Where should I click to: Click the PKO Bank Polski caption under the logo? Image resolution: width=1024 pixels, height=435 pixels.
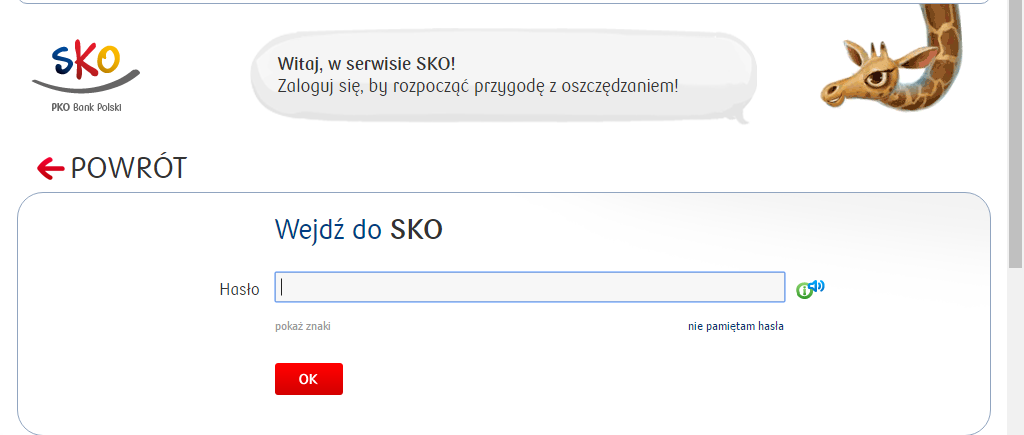[x=86, y=107]
